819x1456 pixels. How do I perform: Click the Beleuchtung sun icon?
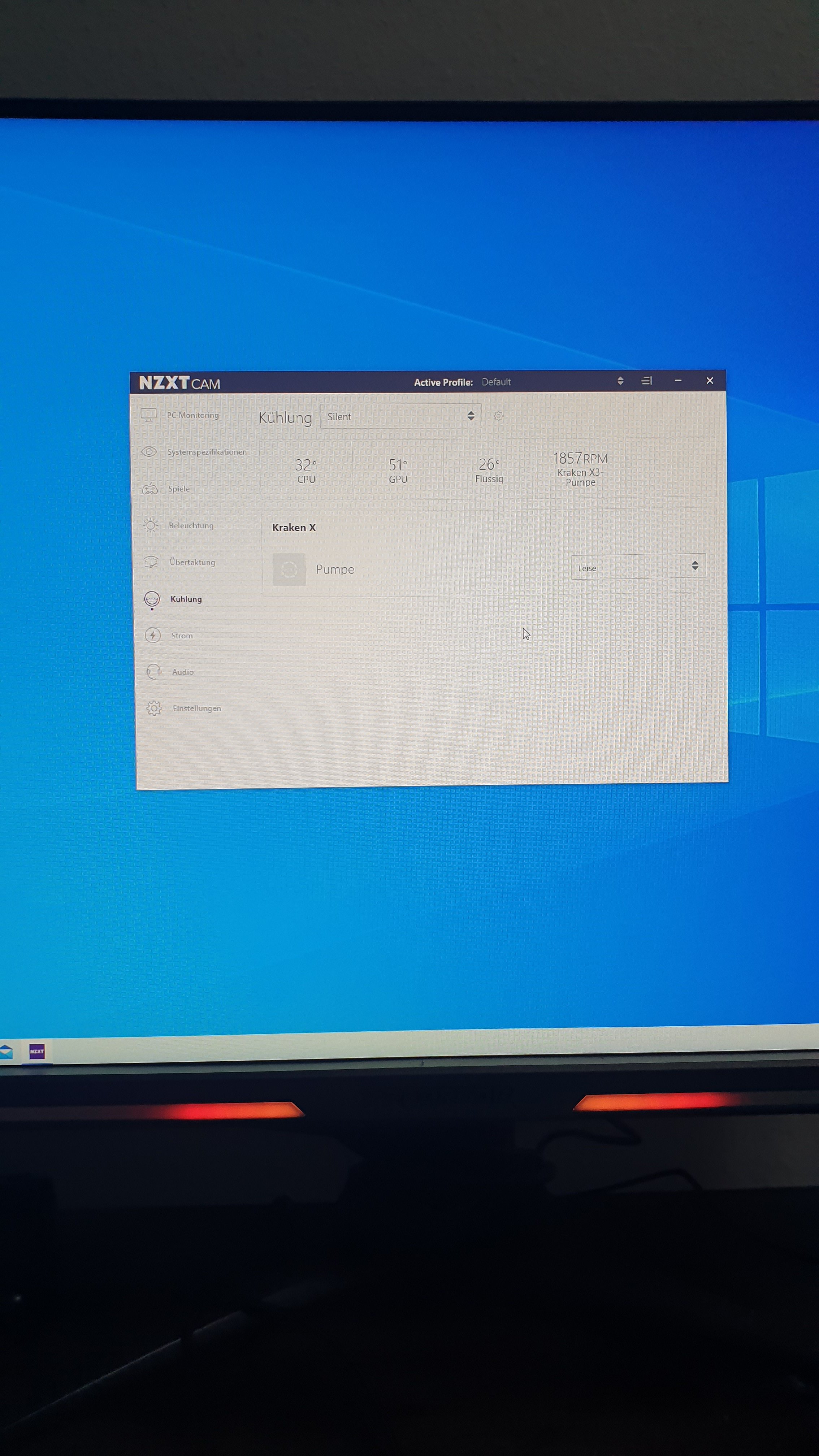pyautogui.click(x=150, y=526)
